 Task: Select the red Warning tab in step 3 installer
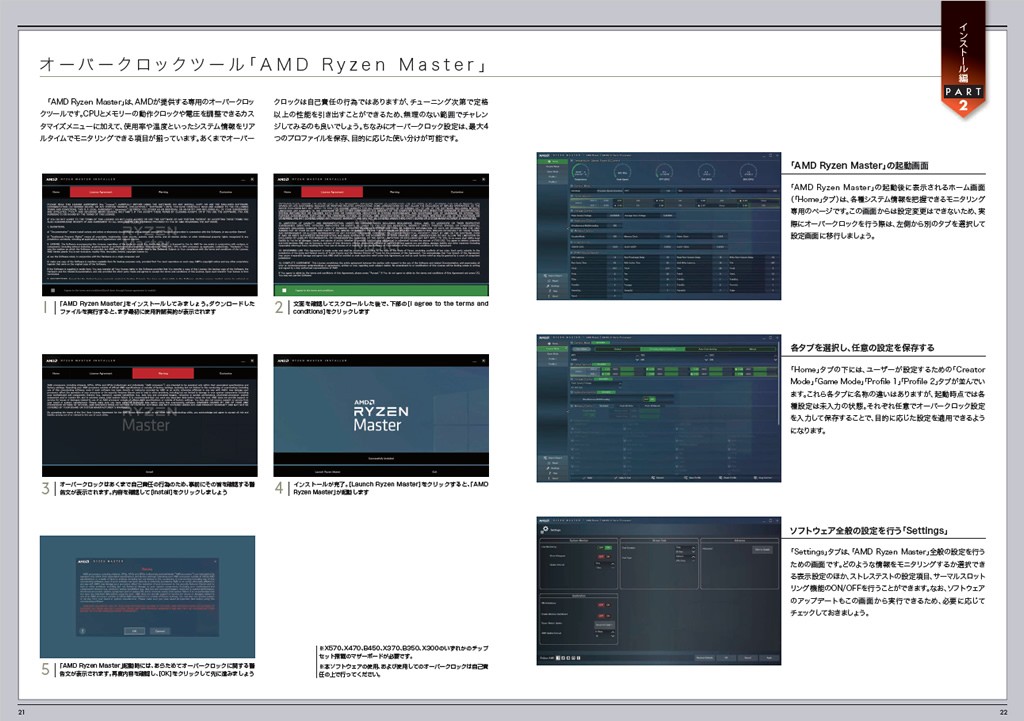coord(163,373)
